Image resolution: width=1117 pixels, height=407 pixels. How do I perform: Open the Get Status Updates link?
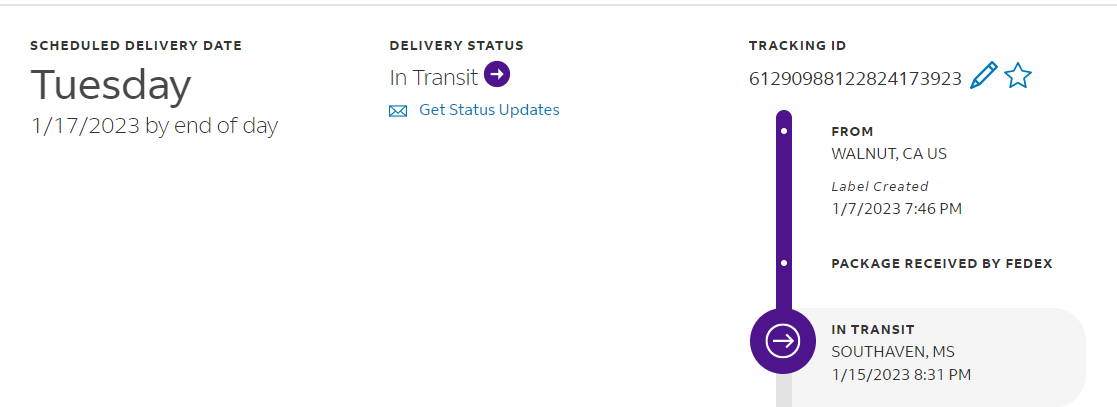pyautogui.click(x=489, y=110)
